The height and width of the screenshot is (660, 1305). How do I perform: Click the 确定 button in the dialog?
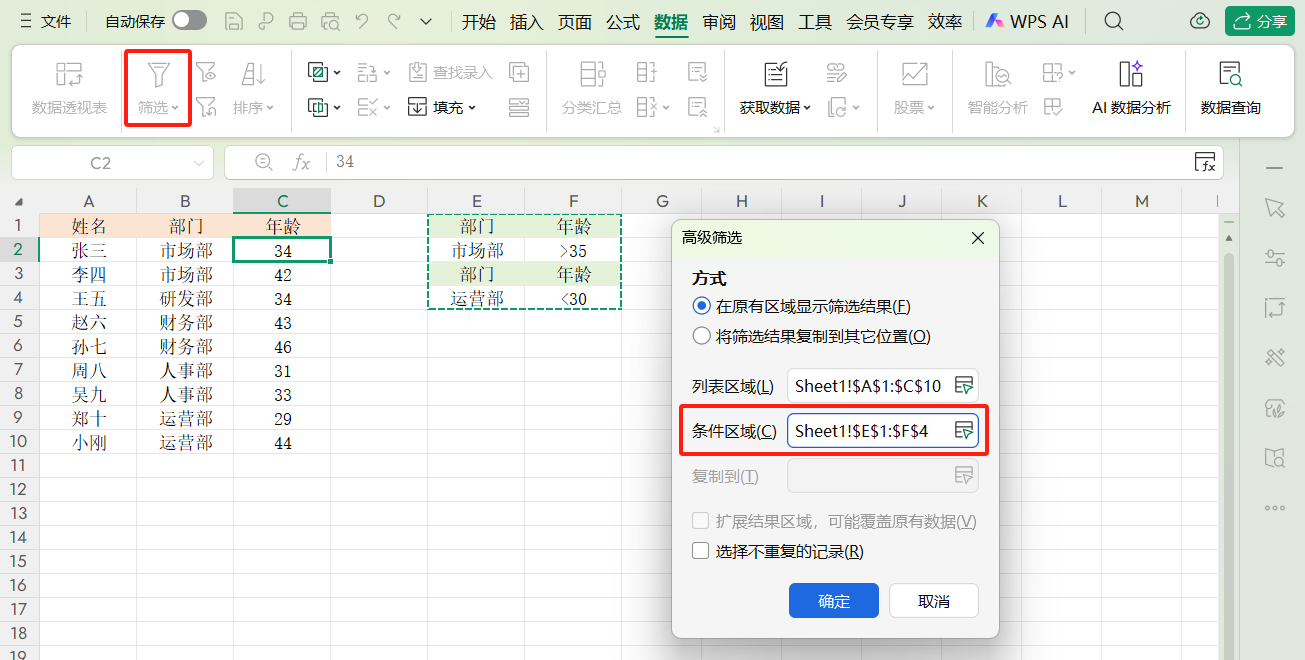[833, 601]
